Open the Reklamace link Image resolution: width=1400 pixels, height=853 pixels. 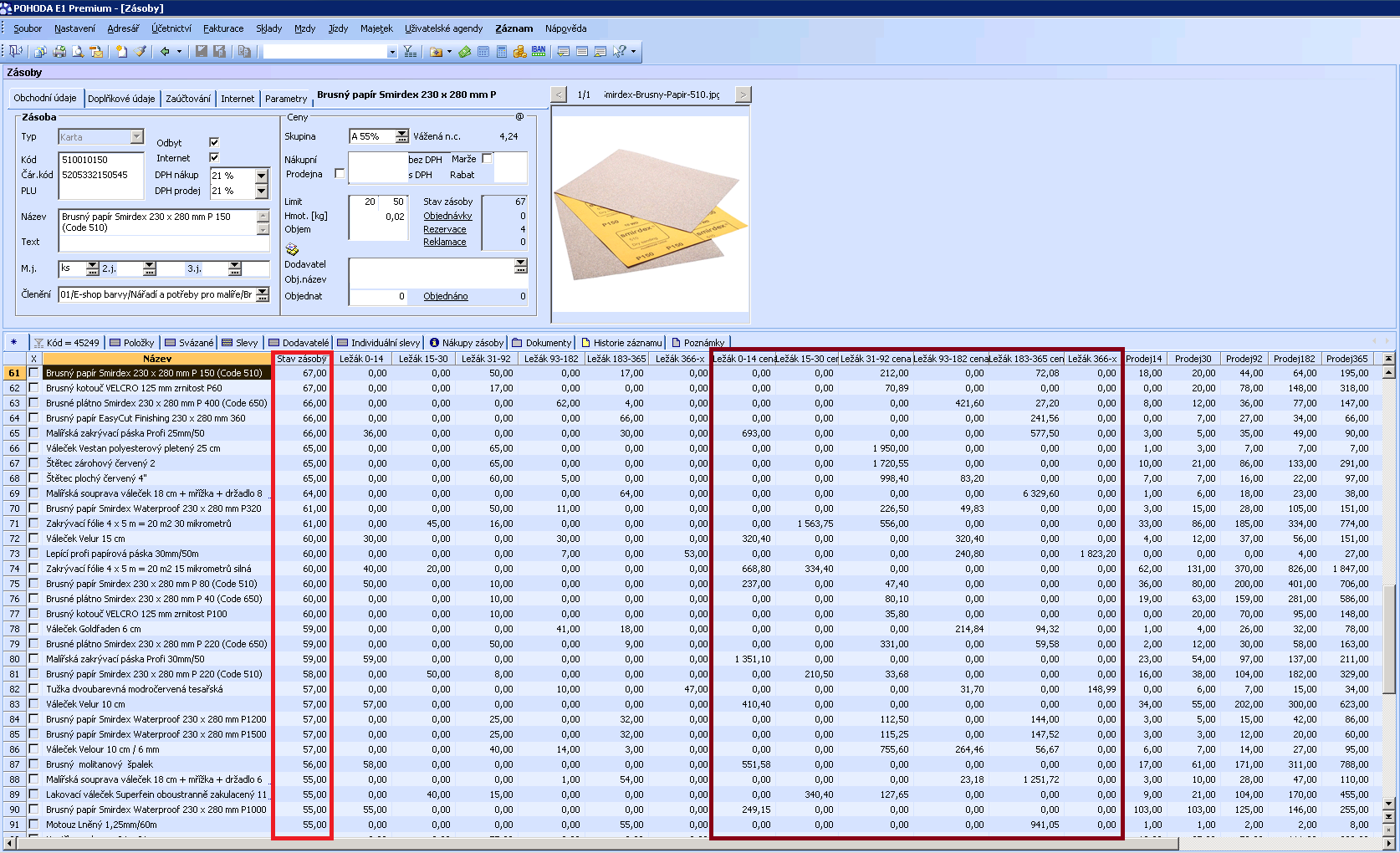coord(445,242)
